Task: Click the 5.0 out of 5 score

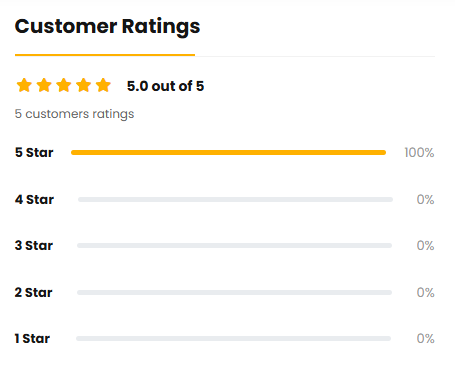Action: tap(165, 86)
